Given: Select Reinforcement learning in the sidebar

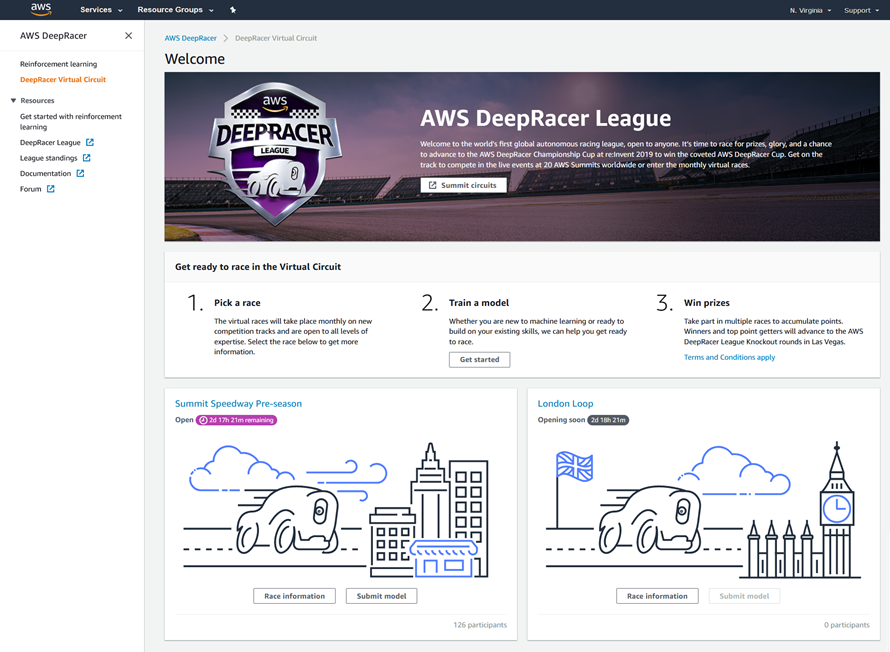Looking at the screenshot, I should click(x=59, y=62).
